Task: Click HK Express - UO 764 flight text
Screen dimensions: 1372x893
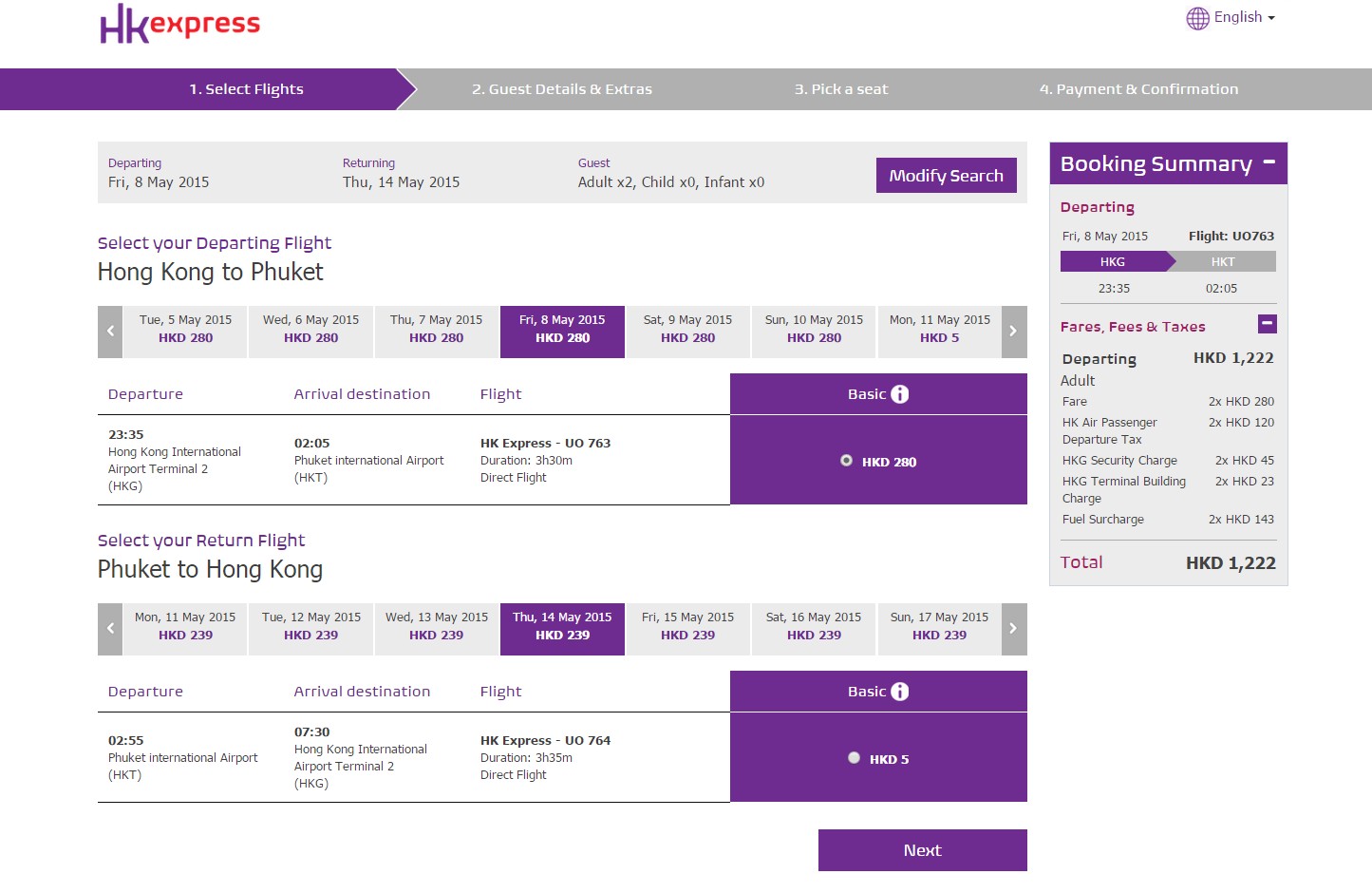Action: (545, 741)
